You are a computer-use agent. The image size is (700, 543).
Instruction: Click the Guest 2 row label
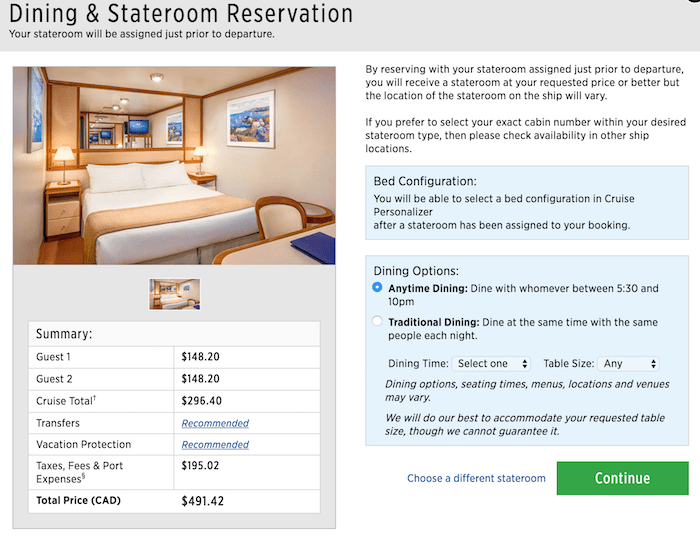click(x=54, y=379)
